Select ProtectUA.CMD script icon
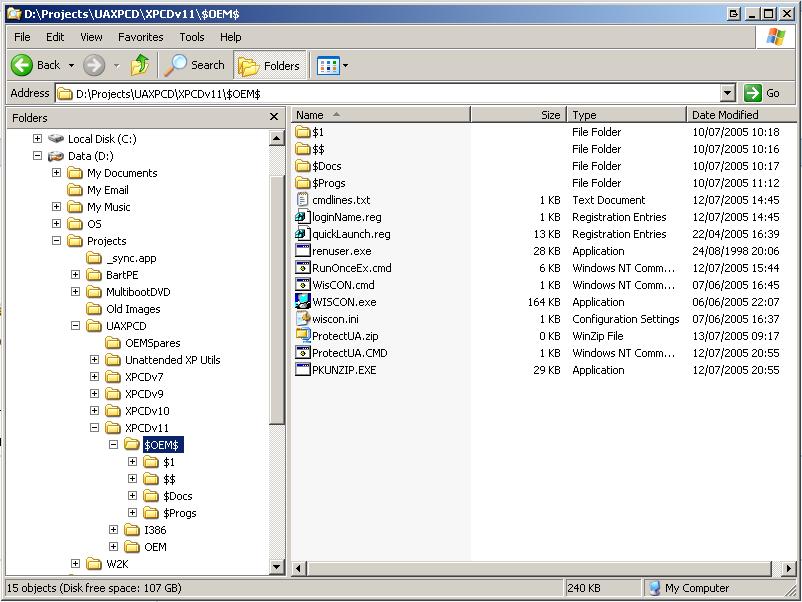The height and width of the screenshot is (602, 802). click(x=303, y=352)
